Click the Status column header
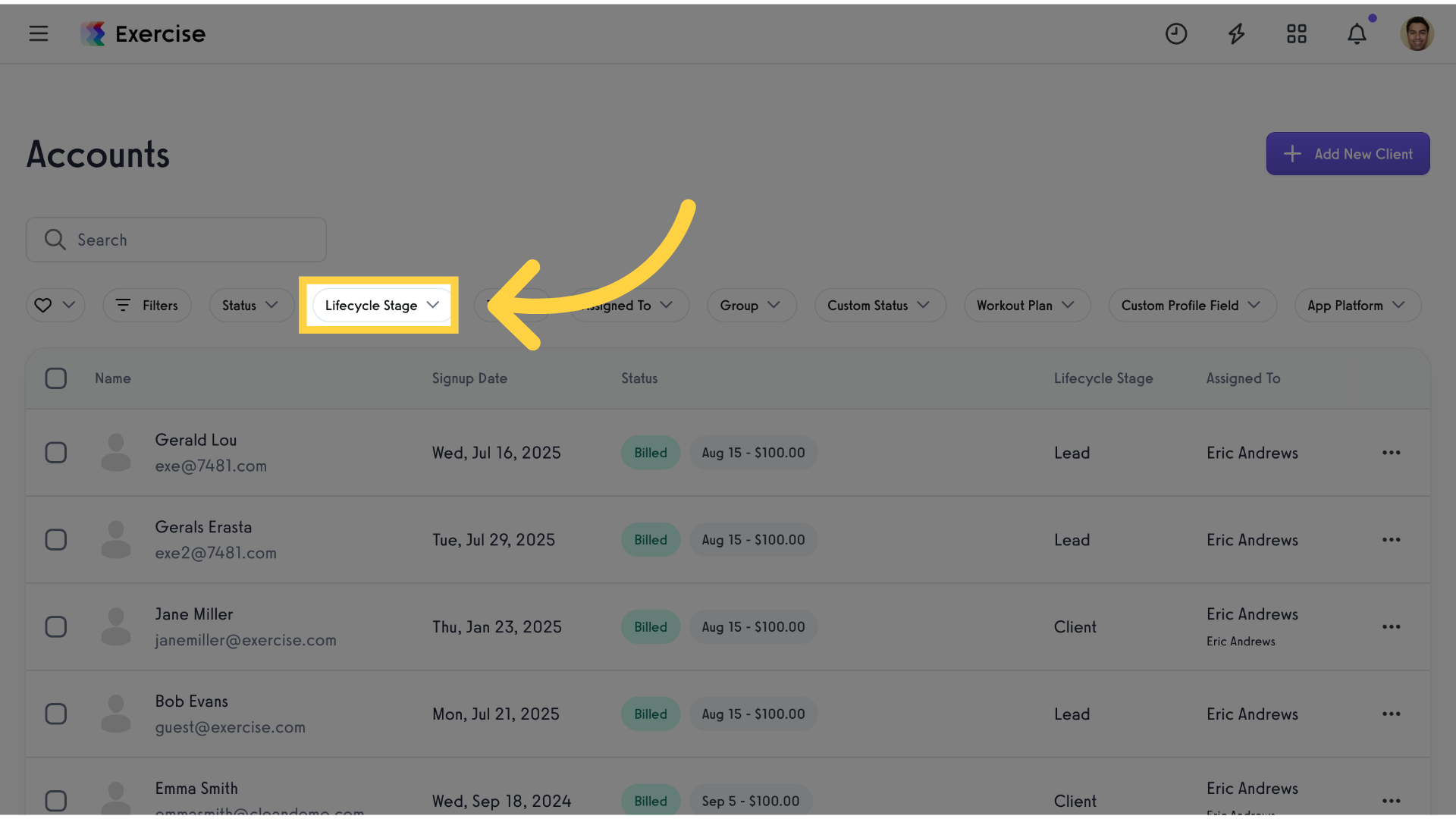 point(639,378)
